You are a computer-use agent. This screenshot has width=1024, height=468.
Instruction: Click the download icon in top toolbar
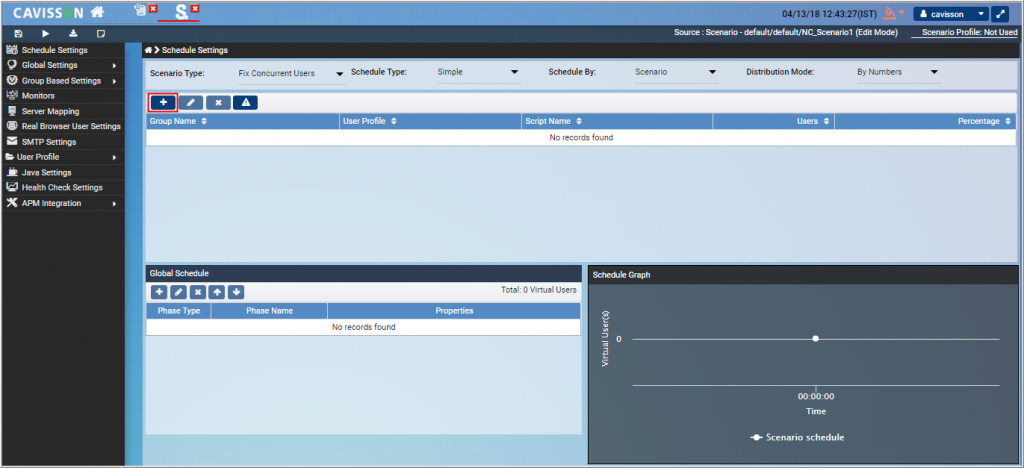[x=73, y=33]
